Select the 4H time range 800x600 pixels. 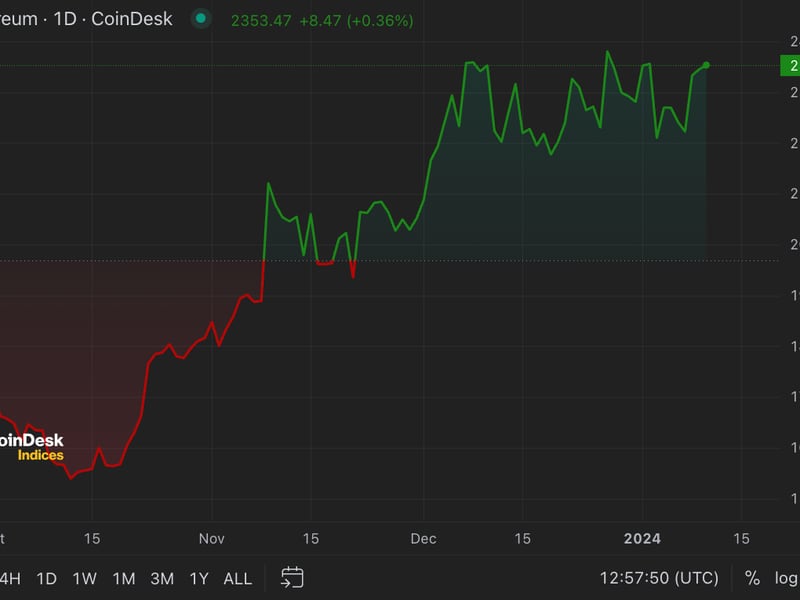[9, 578]
